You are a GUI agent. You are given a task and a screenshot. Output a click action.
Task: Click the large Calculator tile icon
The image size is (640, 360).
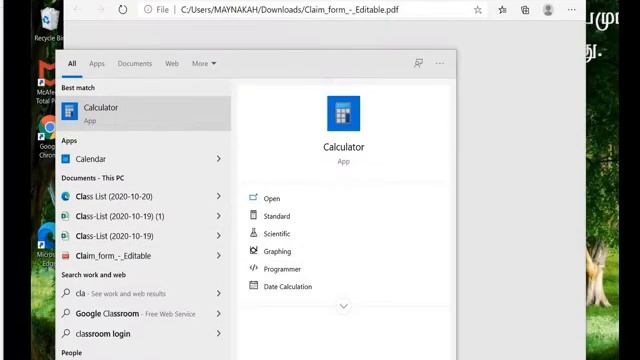point(343,113)
